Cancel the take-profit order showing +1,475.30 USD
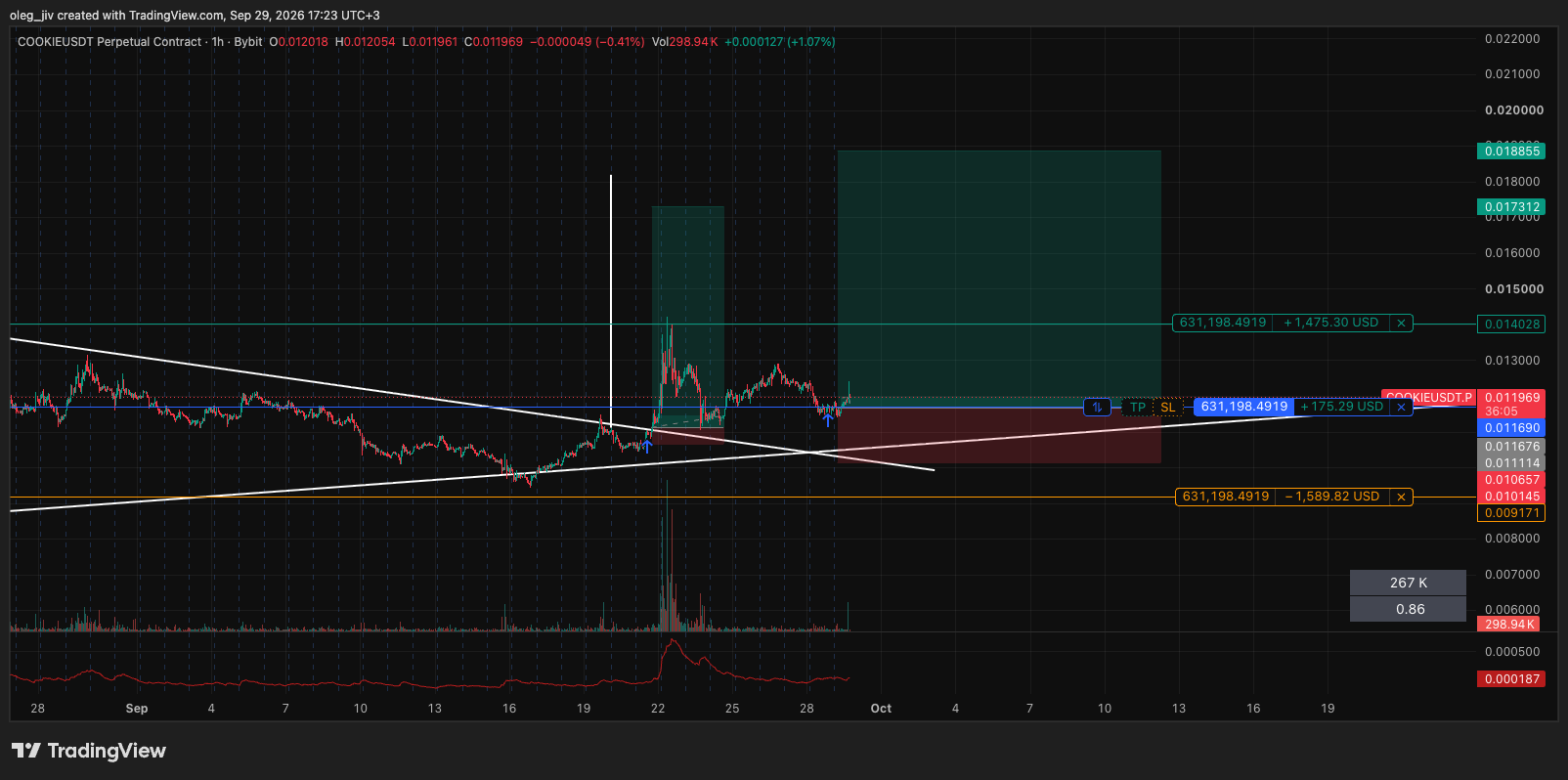Image resolution: width=1568 pixels, height=780 pixels. pyautogui.click(x=1401, y=323)
